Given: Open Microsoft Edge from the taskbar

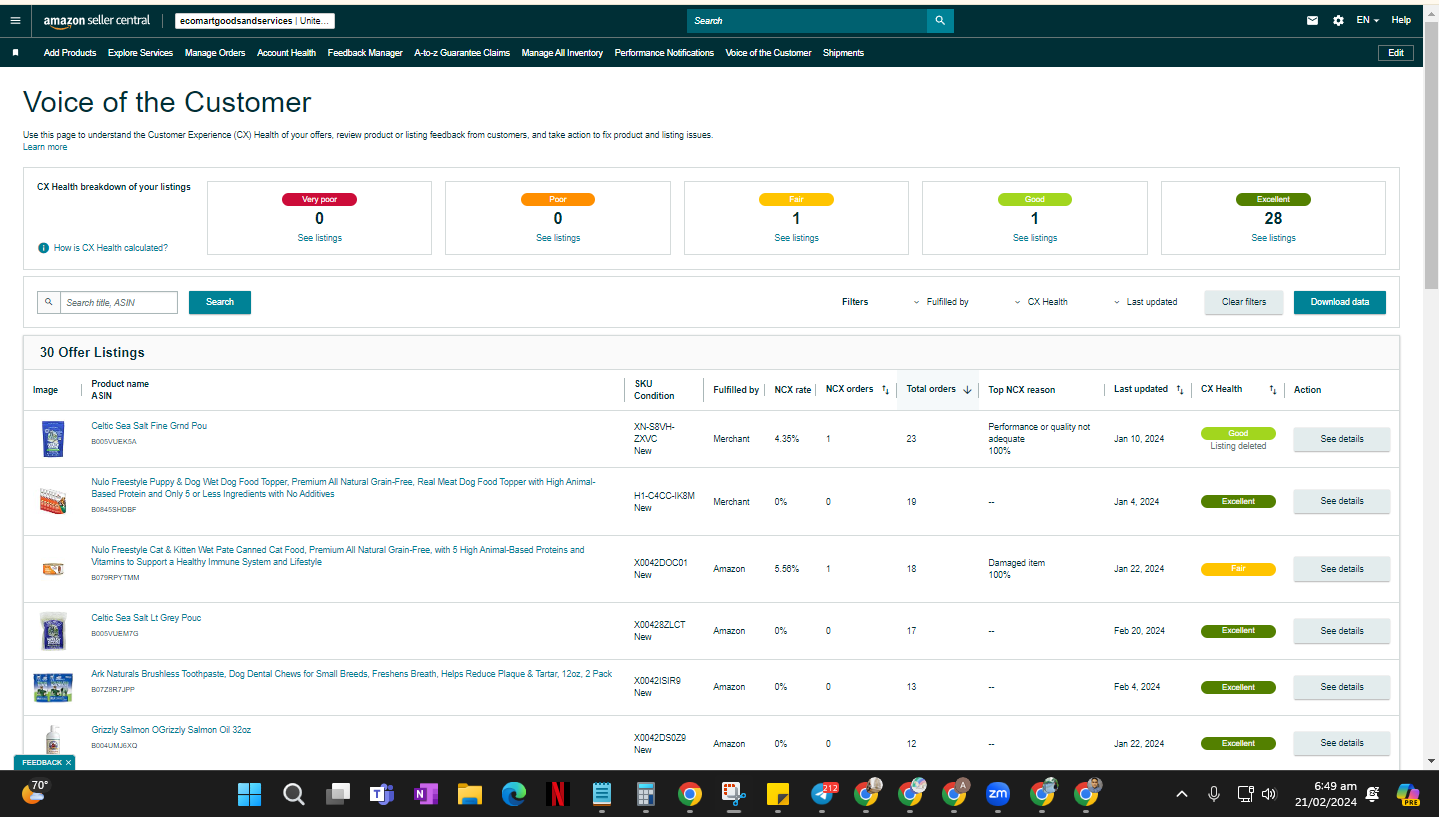Looking at the screenshot, I should pyautogui.click(x=514, y=794).
